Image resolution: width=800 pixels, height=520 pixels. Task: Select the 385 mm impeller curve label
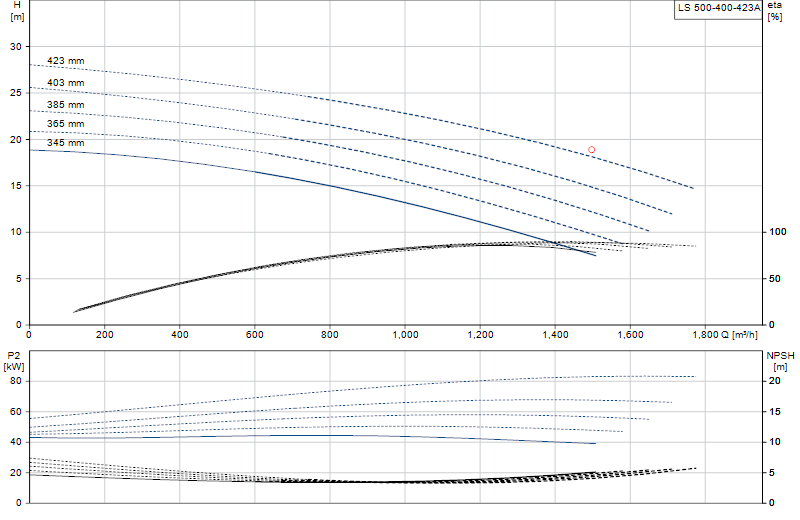pyautogui.click(x=65, y=105)
